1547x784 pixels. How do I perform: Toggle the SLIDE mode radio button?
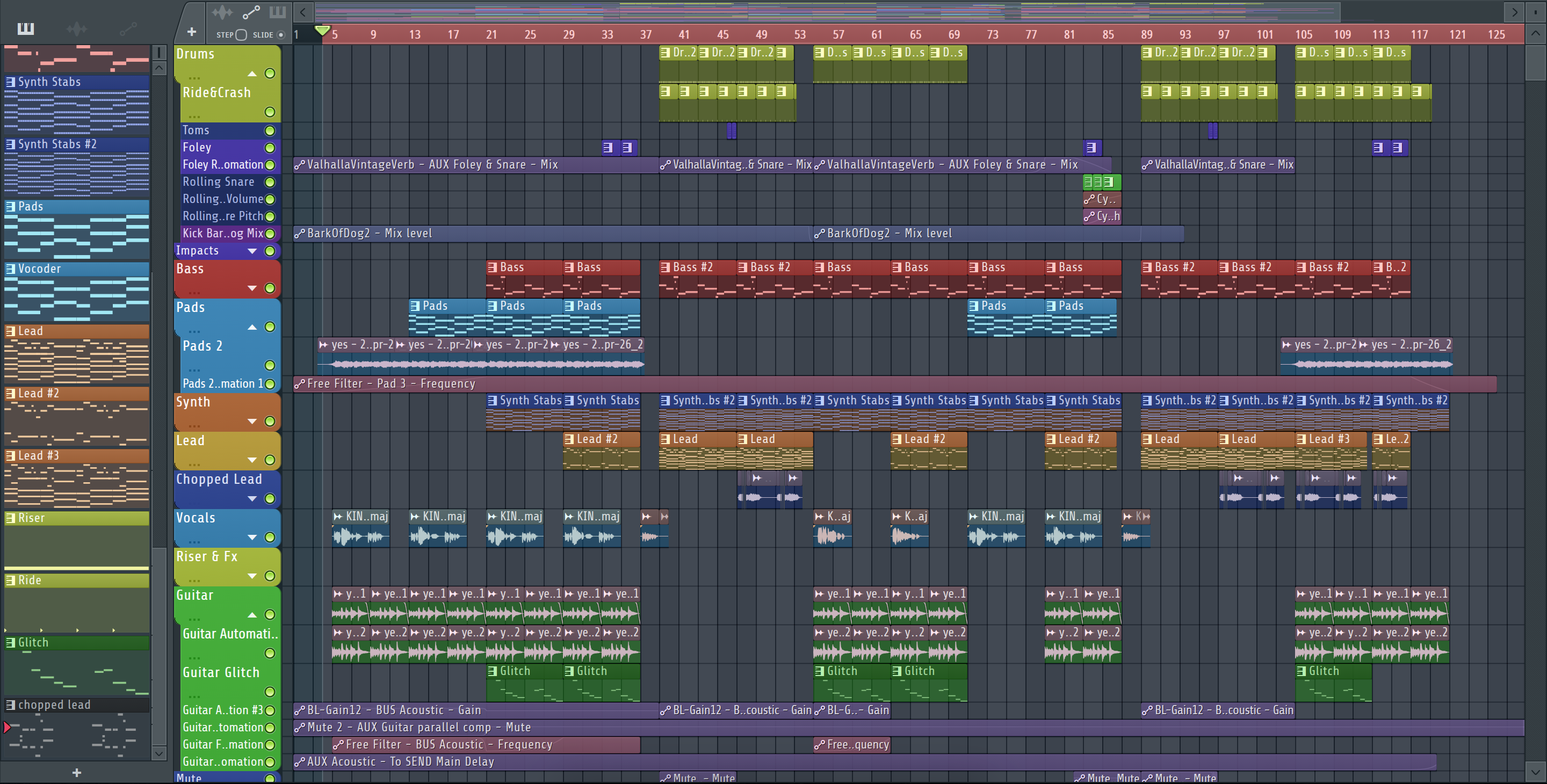(280, 35)
